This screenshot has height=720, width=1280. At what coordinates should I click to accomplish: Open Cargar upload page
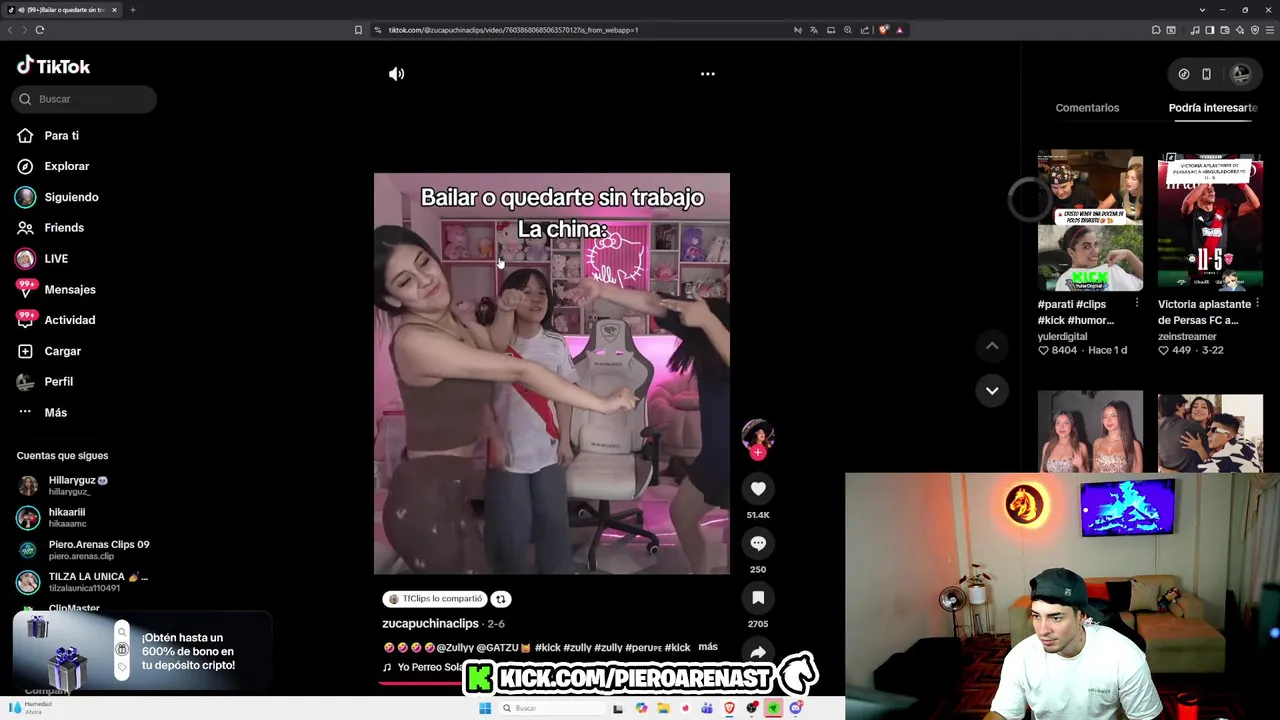coord(49,351)
